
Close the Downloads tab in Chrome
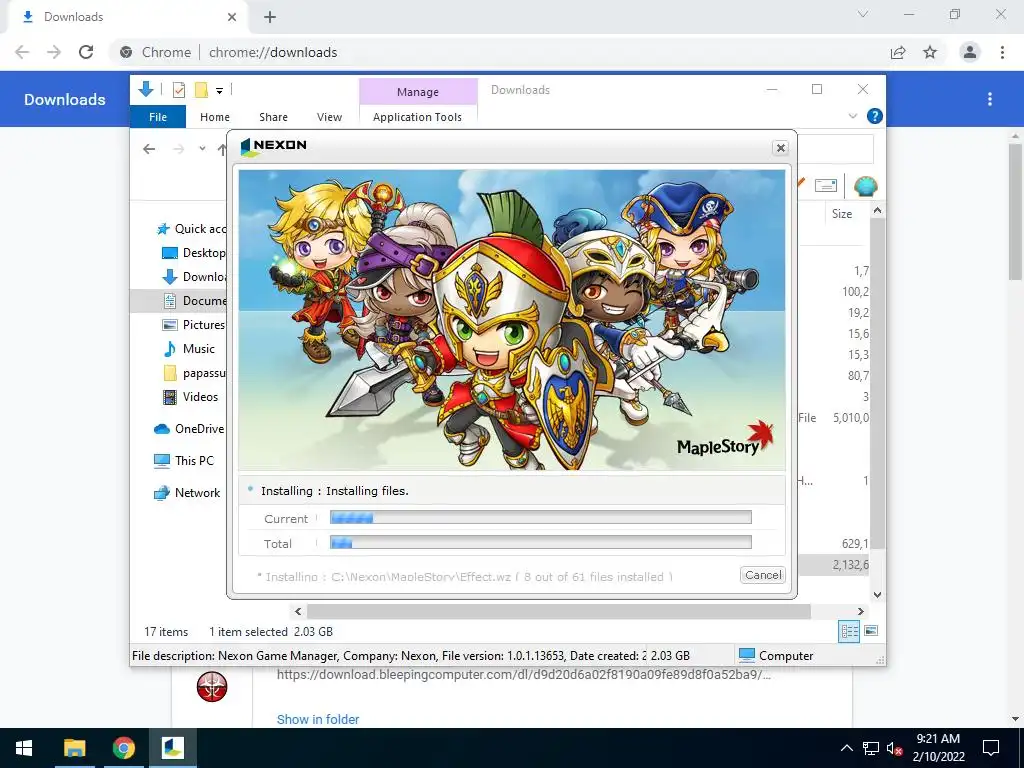click(x=232, y=17)
